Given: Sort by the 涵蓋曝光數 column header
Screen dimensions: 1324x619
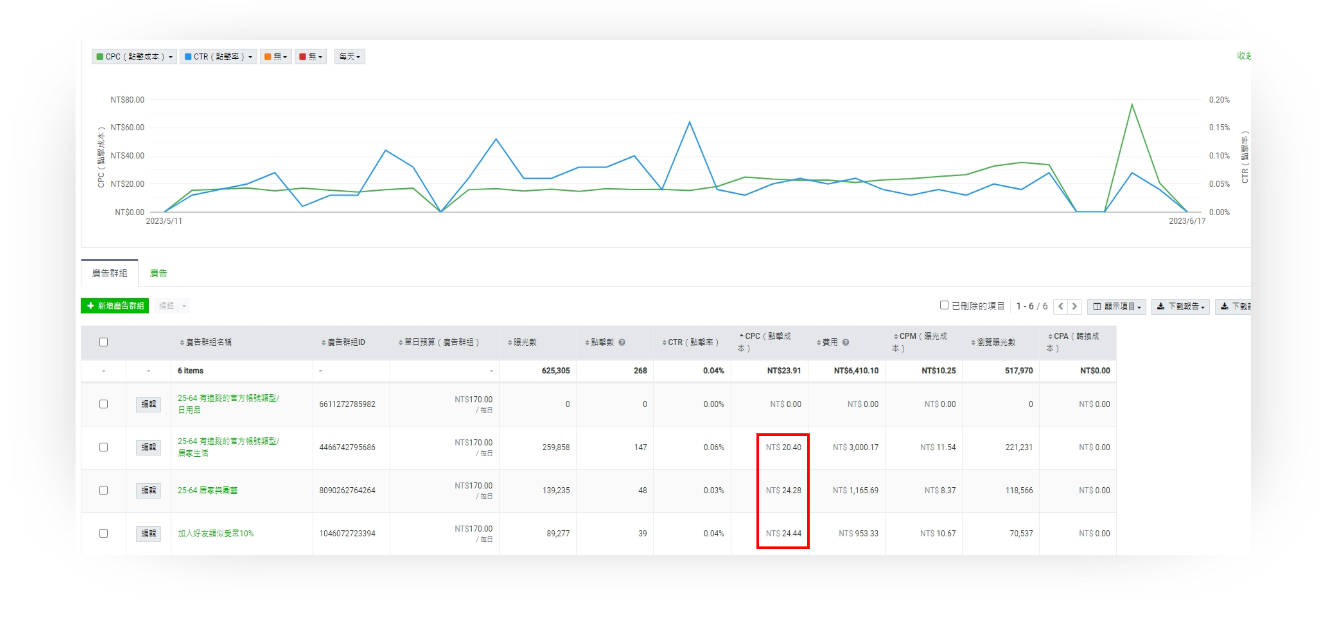Looking at the screenshot, I should [x=993, y=342].
